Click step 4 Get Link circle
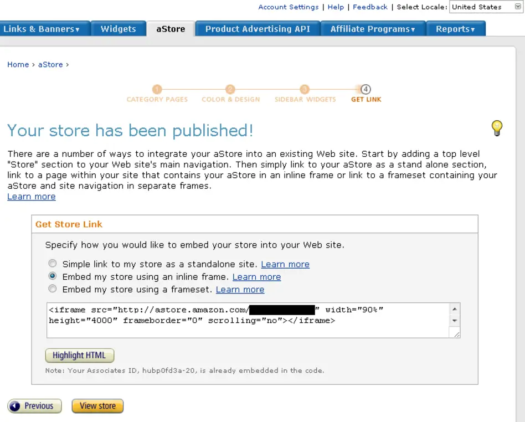The width and height of the screenshot is (525, 422). 366,89
